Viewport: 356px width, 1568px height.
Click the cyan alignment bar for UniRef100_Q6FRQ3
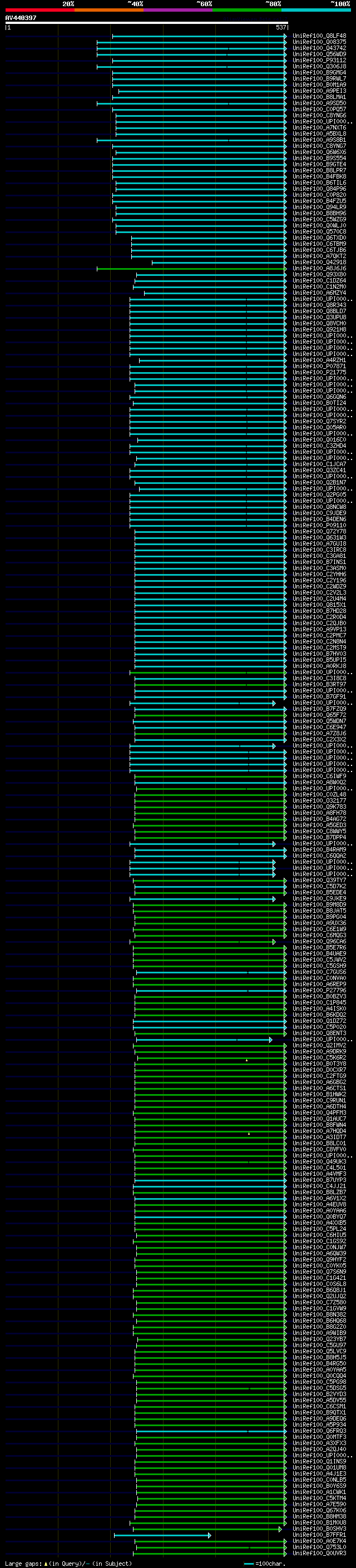211,1431
